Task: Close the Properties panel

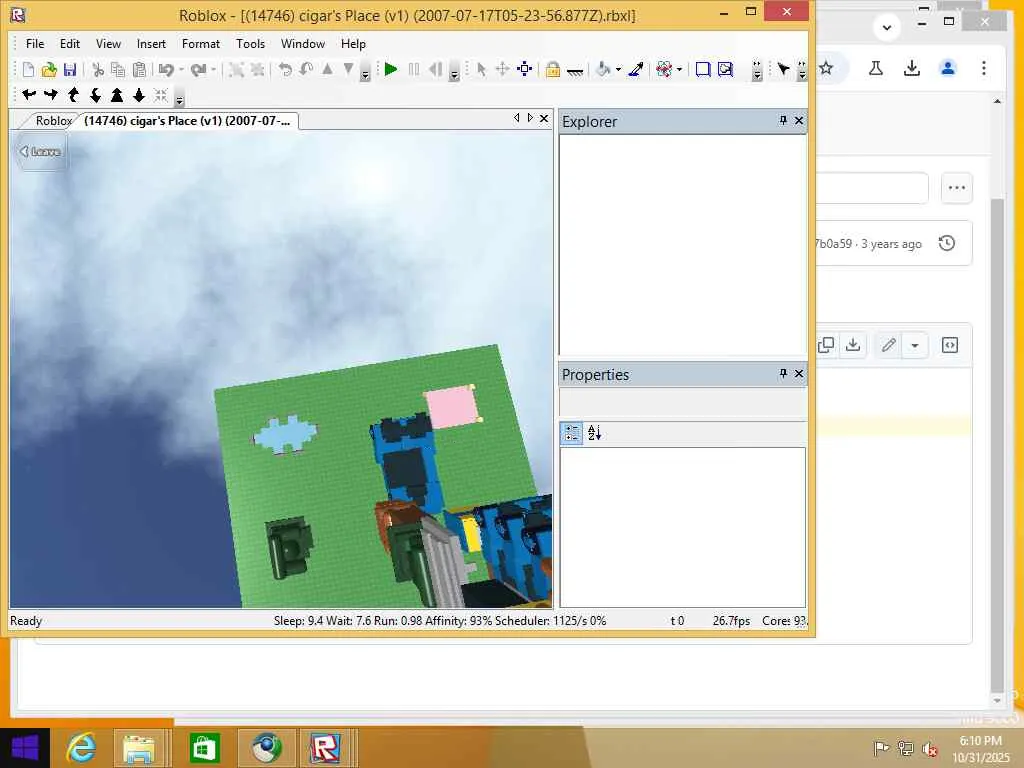Action: pyautogui.click(x=799, y=374)
